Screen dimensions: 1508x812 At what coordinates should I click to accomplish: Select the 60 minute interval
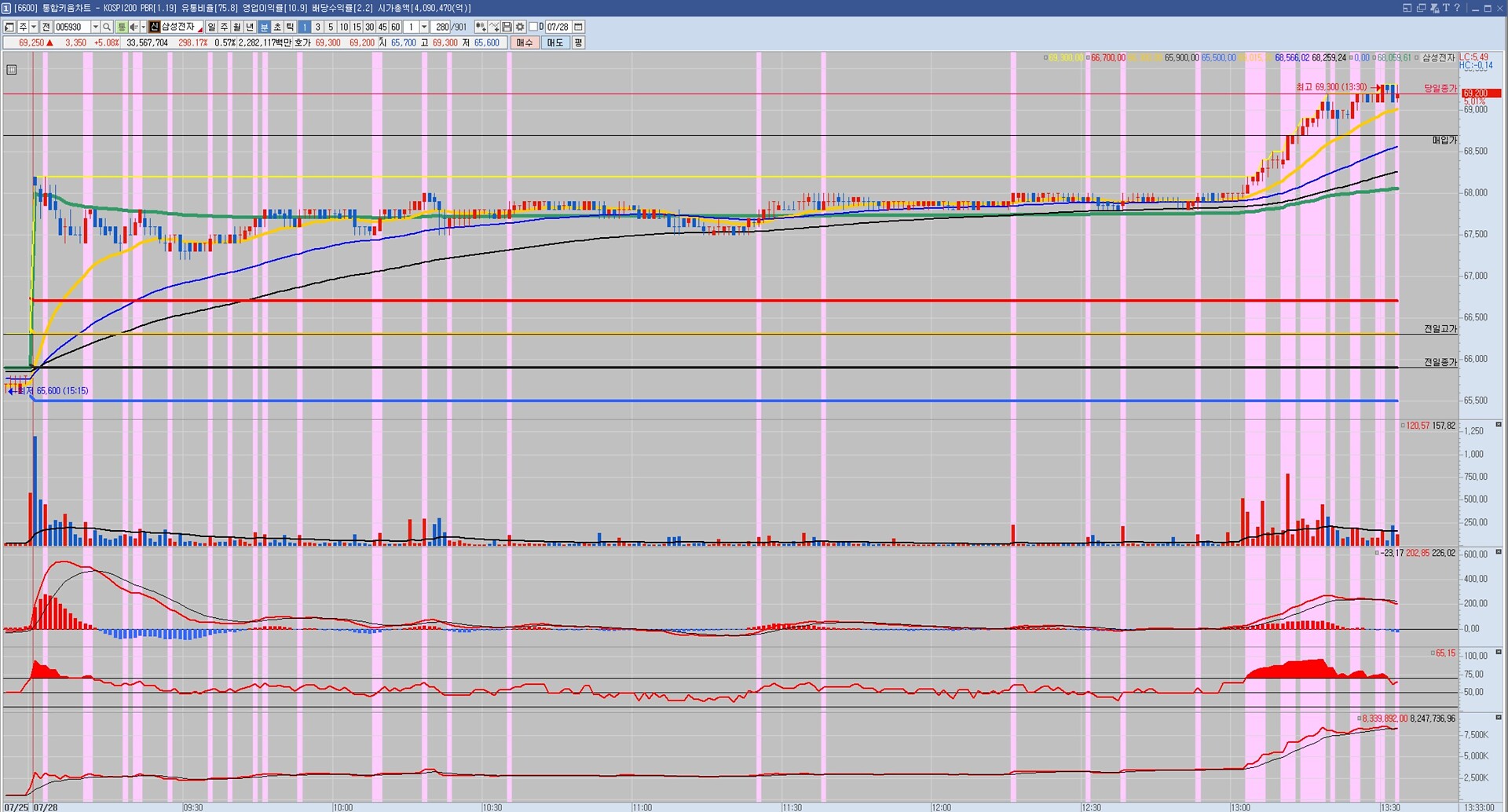396,27
